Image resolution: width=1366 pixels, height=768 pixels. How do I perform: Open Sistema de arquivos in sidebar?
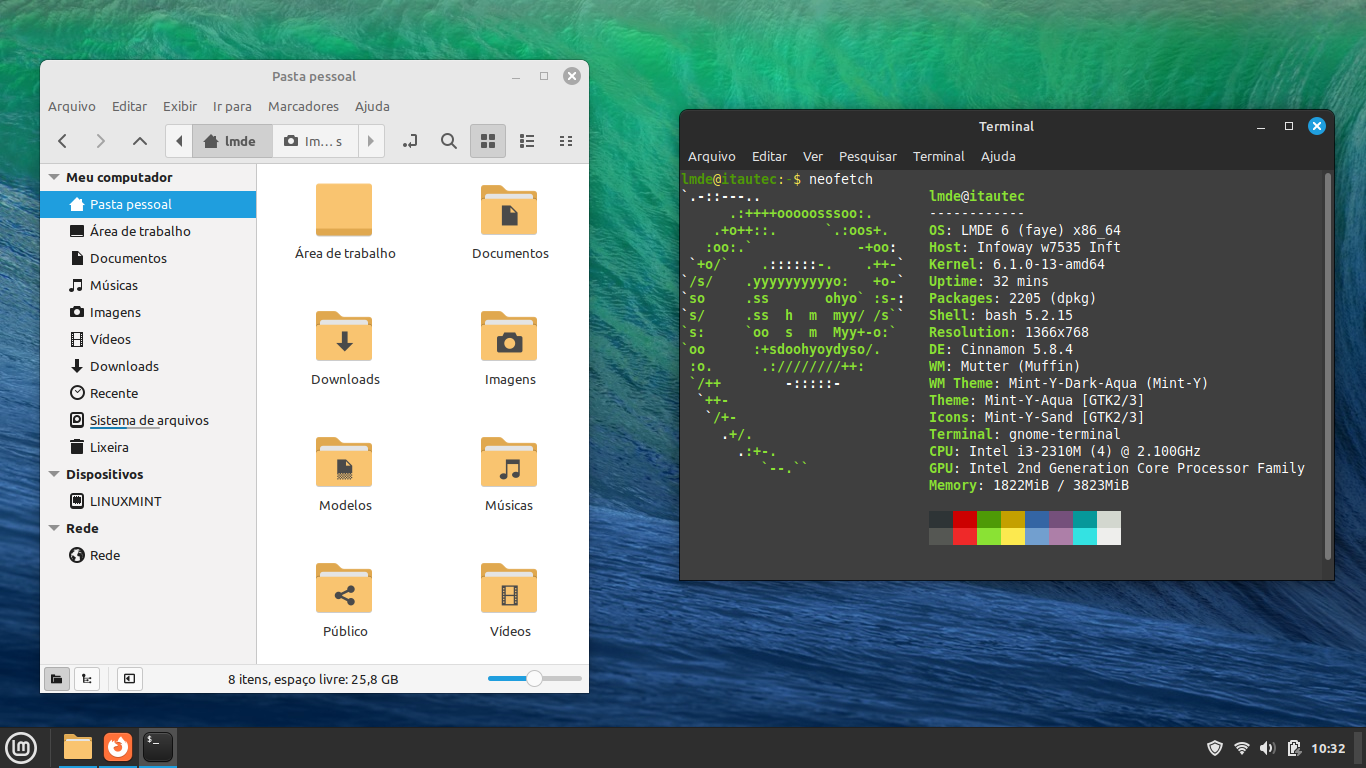point(148,420)
